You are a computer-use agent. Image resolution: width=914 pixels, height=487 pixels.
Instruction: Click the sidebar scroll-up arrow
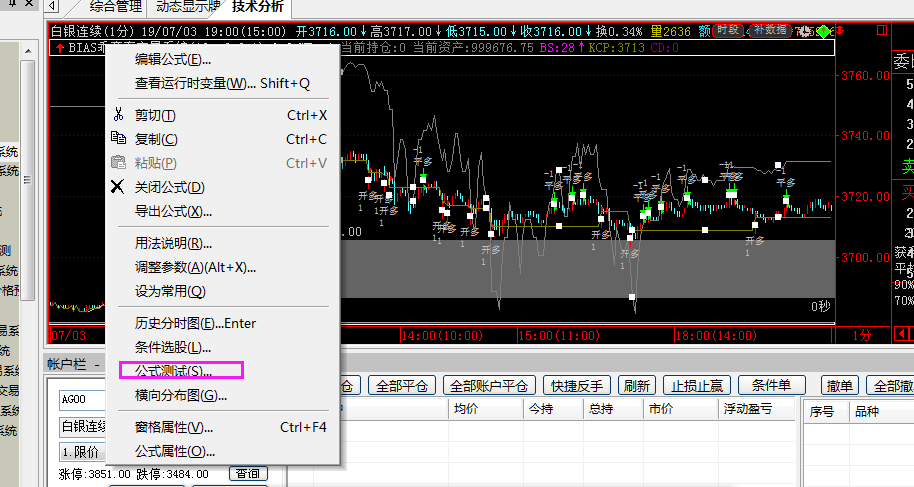(x=28, y=52)
